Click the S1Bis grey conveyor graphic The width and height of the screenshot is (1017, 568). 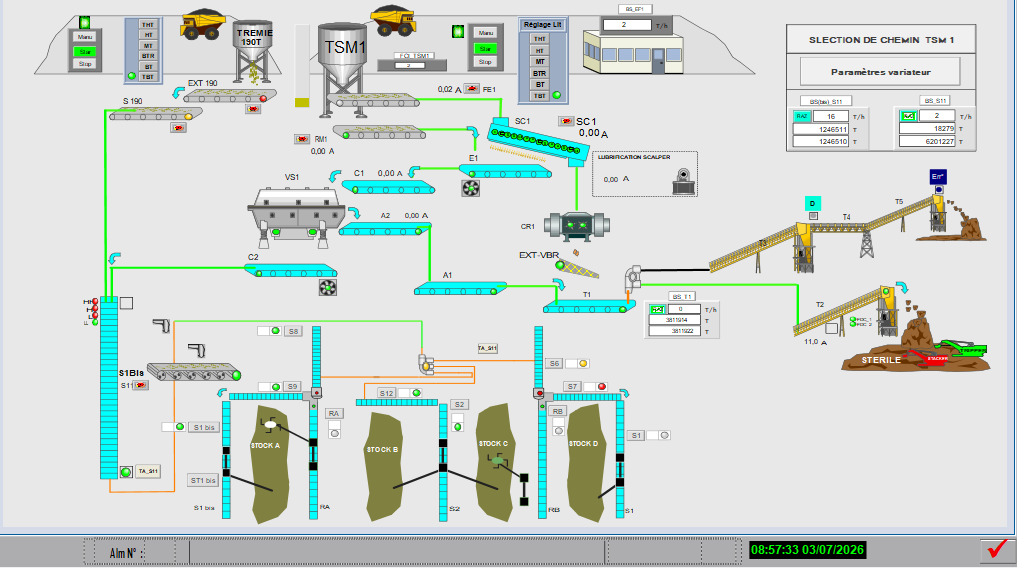(195, 372)
